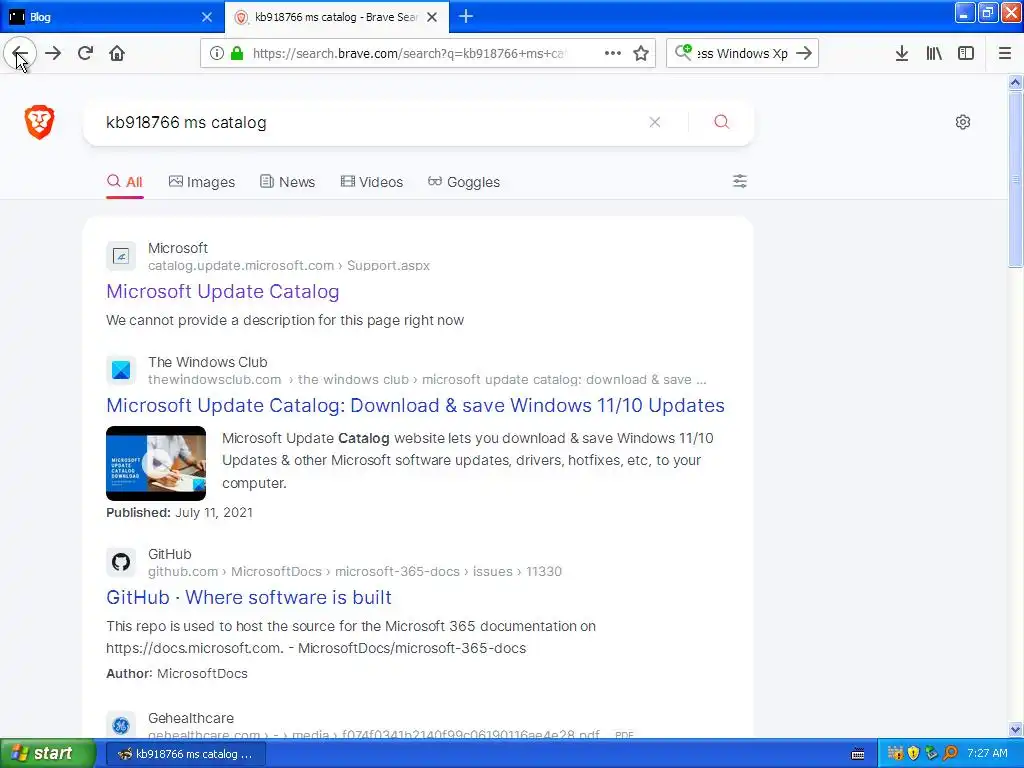1024x768 pixels.
Task: Open Brave Search settings gear
Action: (x=963, y=122)
